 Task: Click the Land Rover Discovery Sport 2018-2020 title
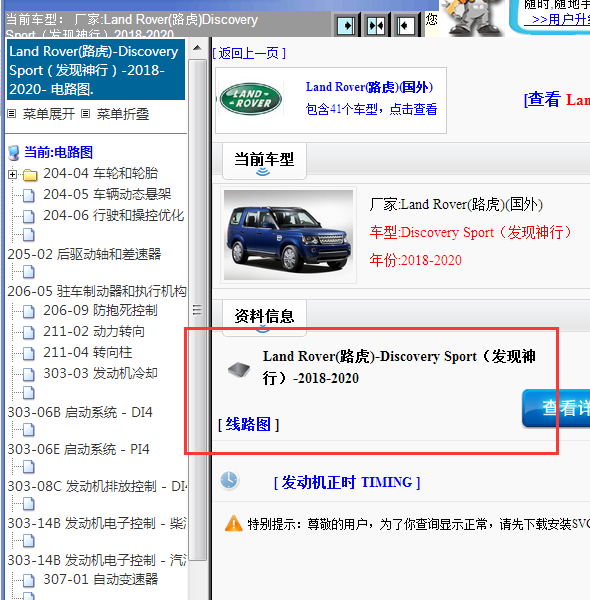[x=399, y=367]
